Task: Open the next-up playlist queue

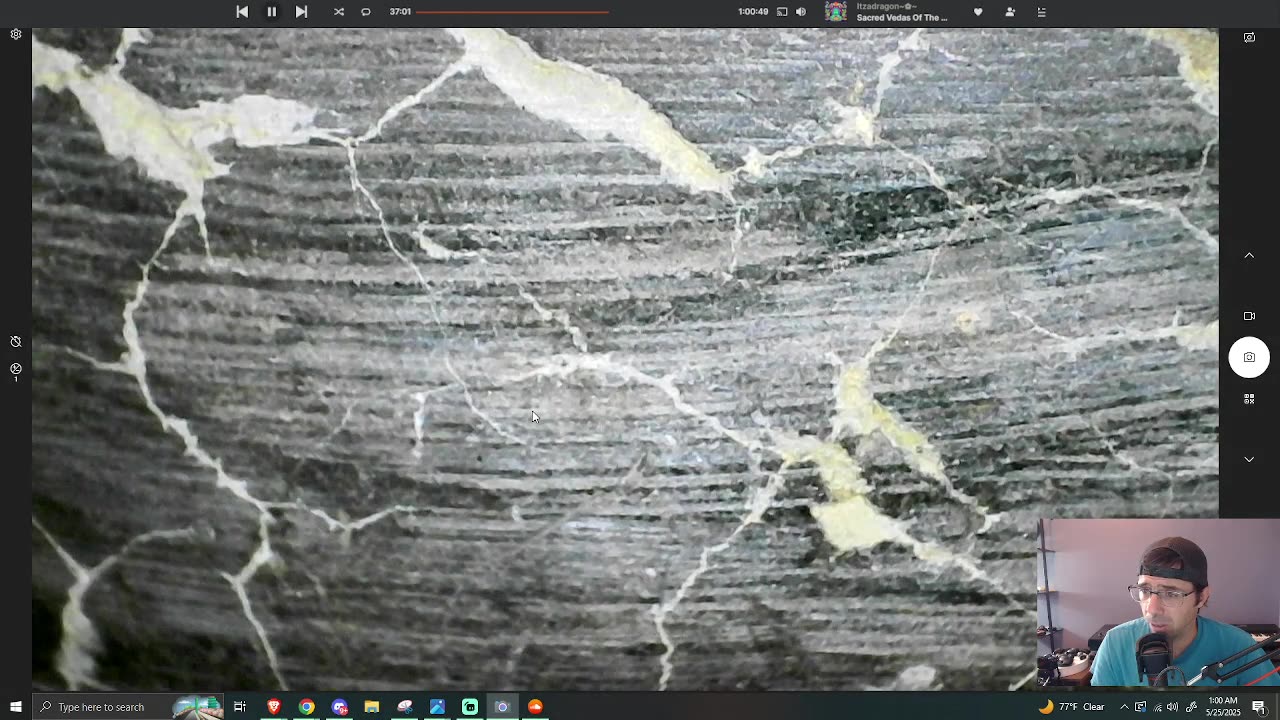Action: (1041, 12)
